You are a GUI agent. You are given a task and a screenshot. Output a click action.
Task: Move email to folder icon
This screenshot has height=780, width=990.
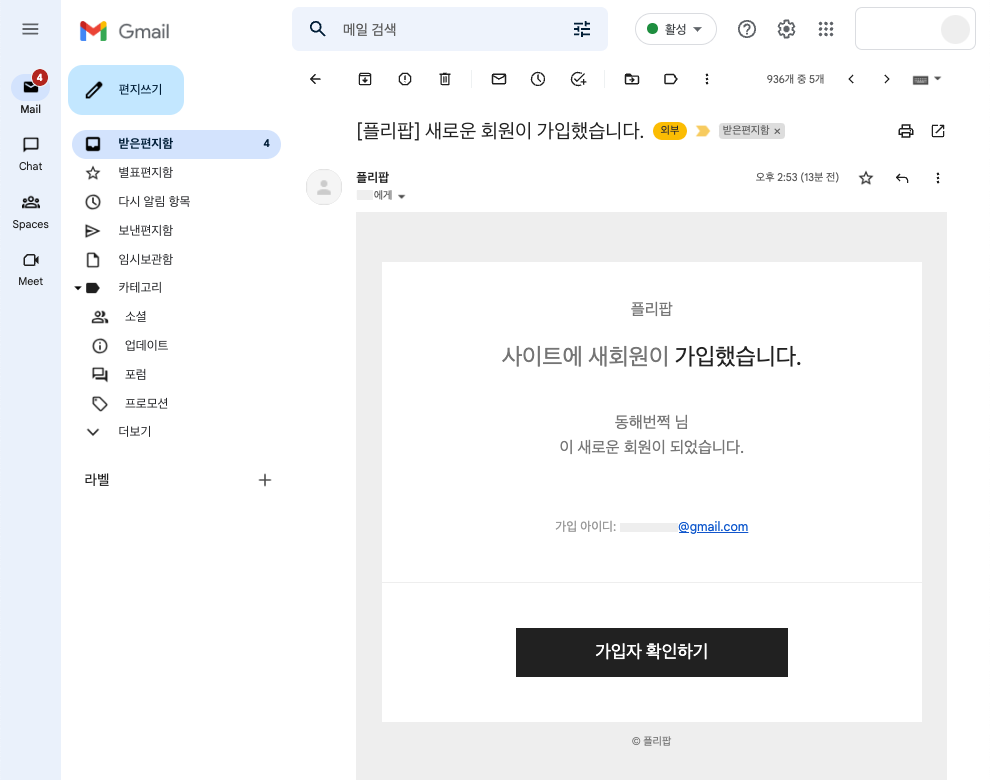click(x=631, y=79)
